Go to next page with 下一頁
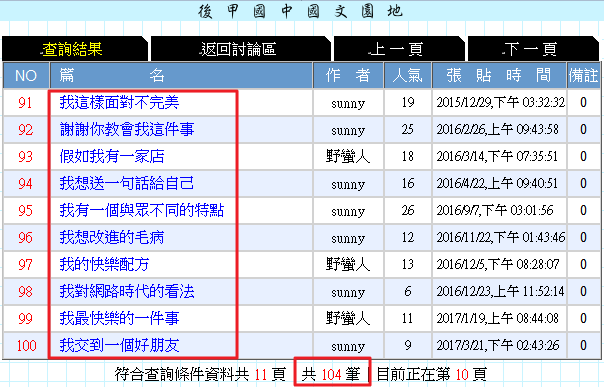Image resolution: width=604 pixels, height=387 pixels. (x=531, y=49)
